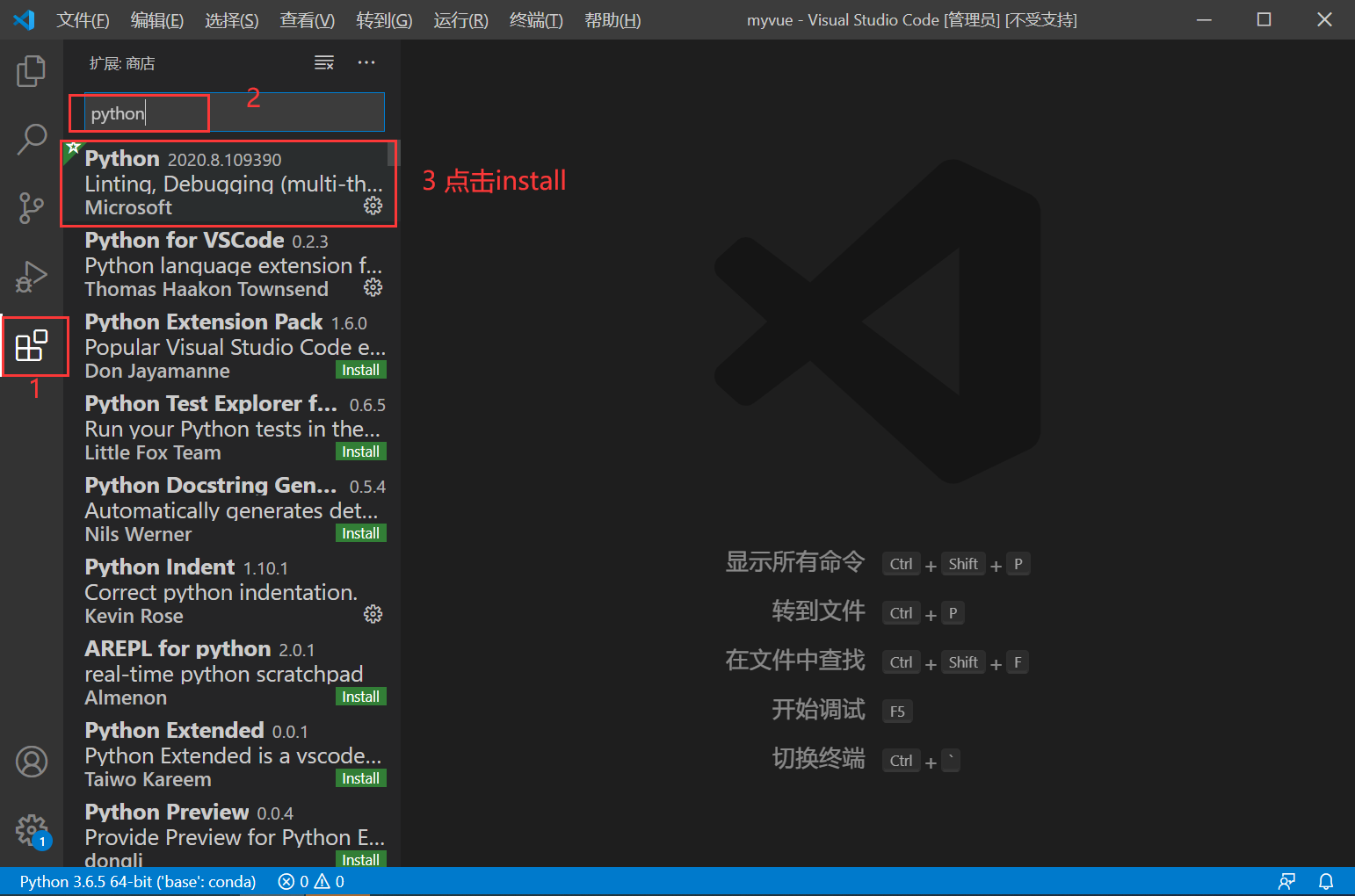Open the 编辑(E) menu
1355x896 pixels.
point(157,20)
